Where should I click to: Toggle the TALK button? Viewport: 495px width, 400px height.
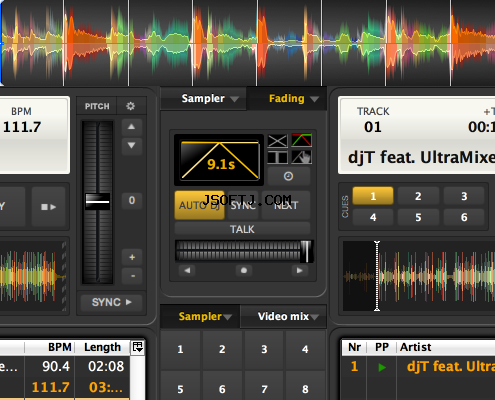point(242,229)
